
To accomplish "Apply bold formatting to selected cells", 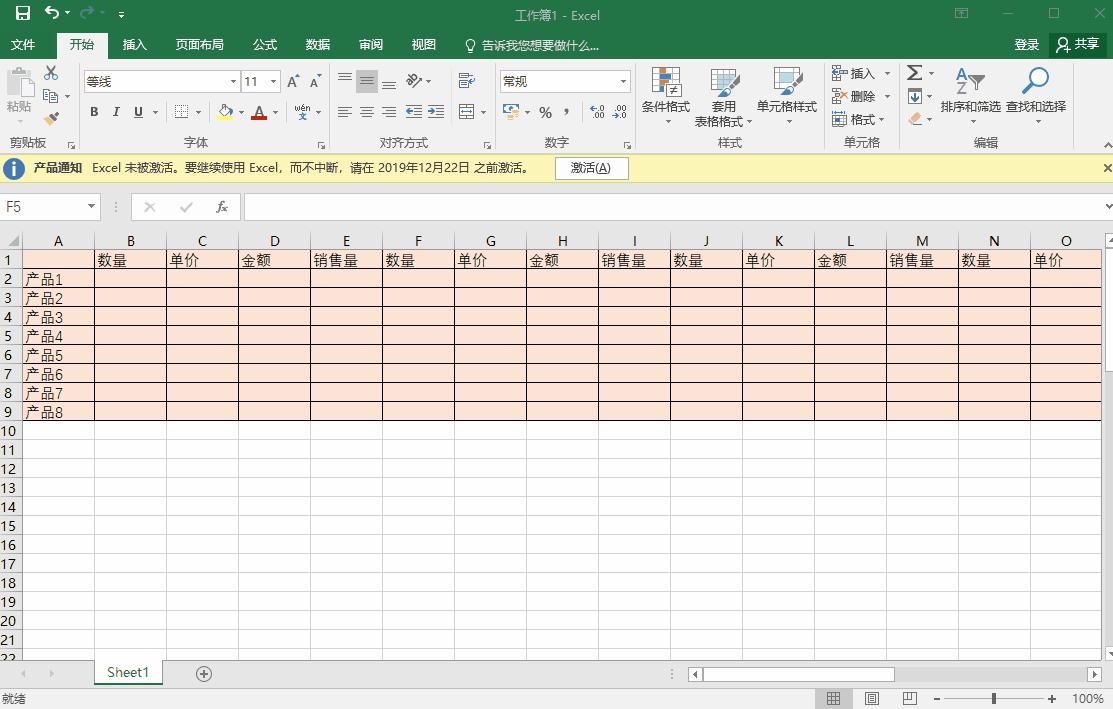I will pyautogui.click(x=93, y=111).
